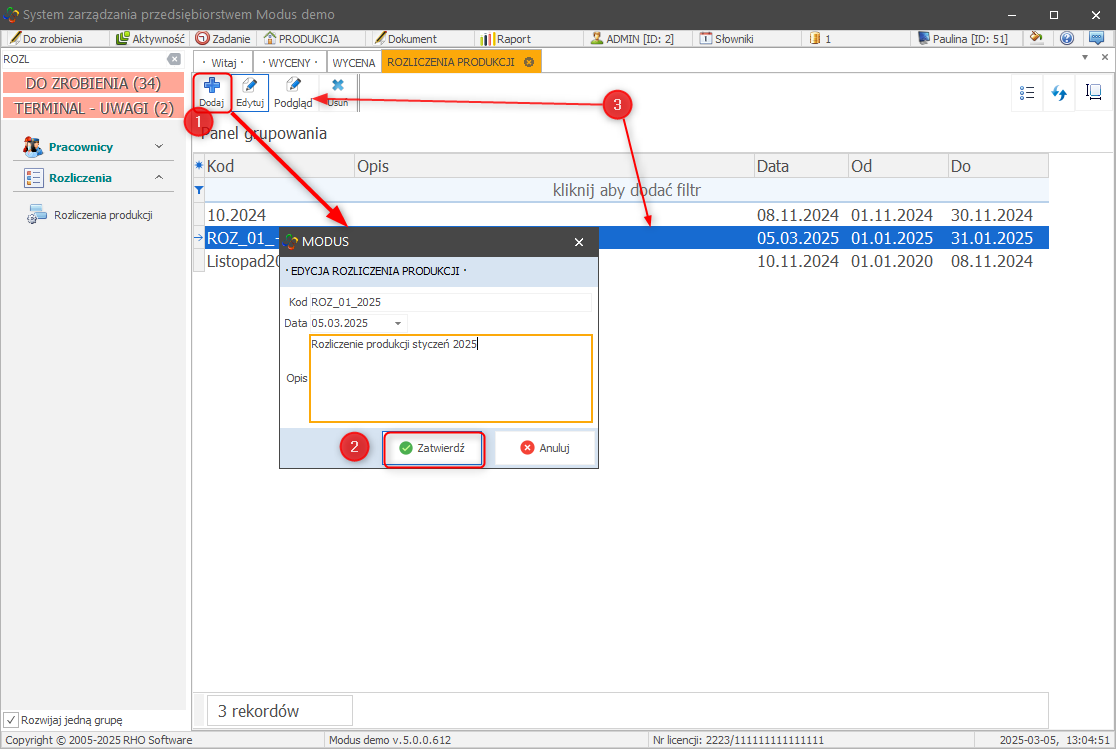The width and height of the screenshot is (1116, 749).
Task: Open the Data date picker dropdown
Action: pyautogui.click(x=398, y=323)
